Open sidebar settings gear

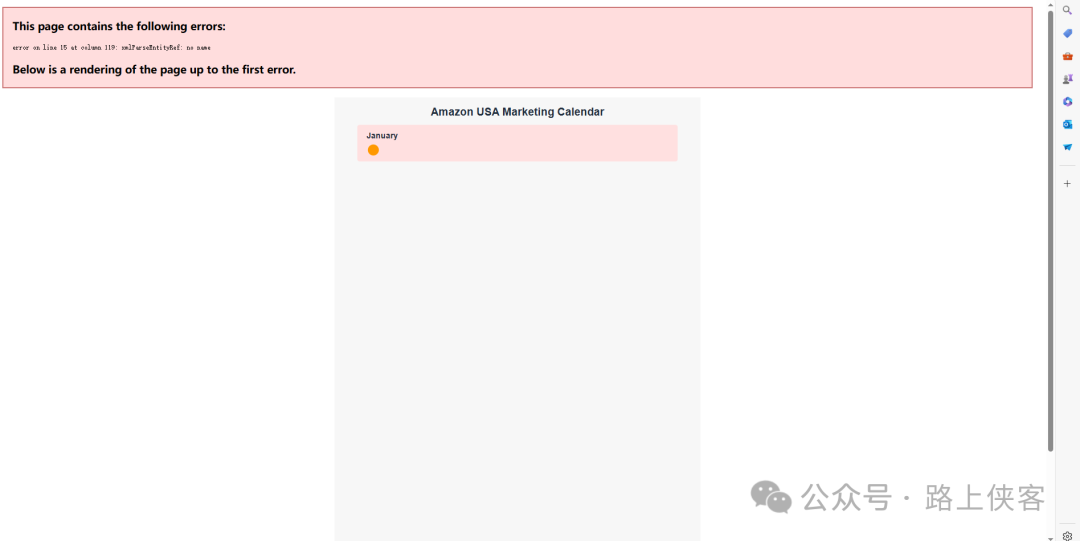pyautogui.click(x=1067, y=535)
